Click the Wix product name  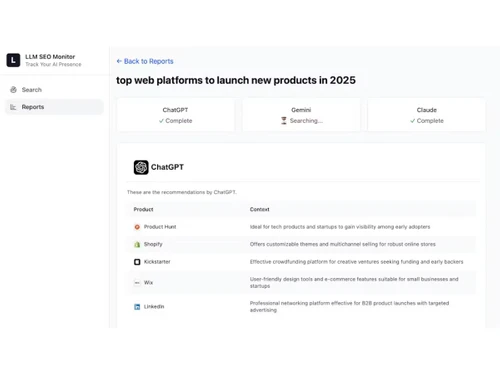click(x=148, y=283)
